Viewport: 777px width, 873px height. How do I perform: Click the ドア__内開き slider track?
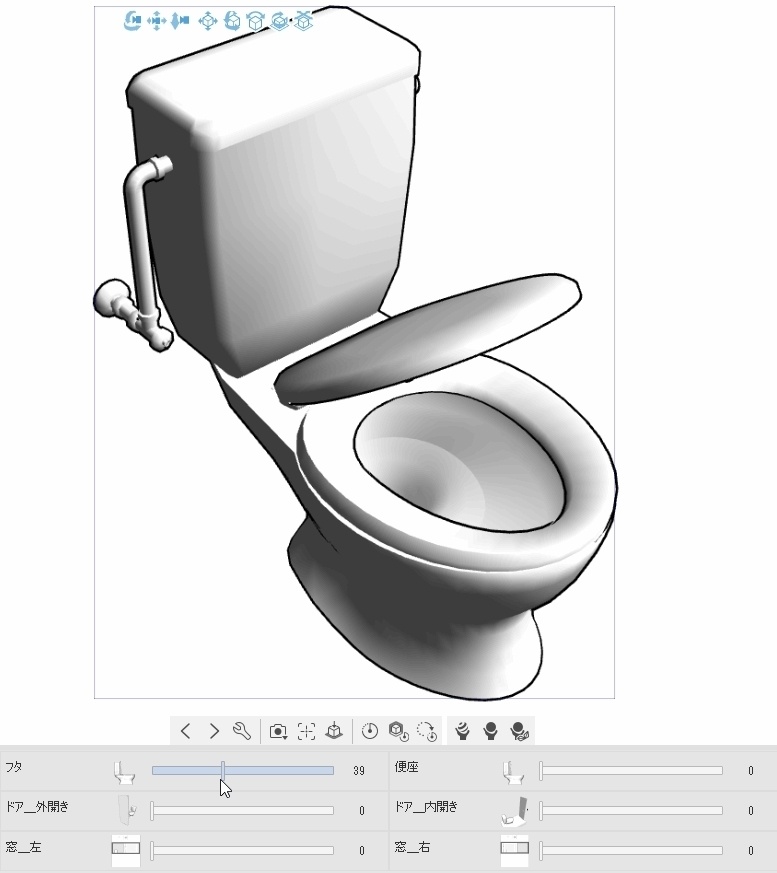point(631,811)
